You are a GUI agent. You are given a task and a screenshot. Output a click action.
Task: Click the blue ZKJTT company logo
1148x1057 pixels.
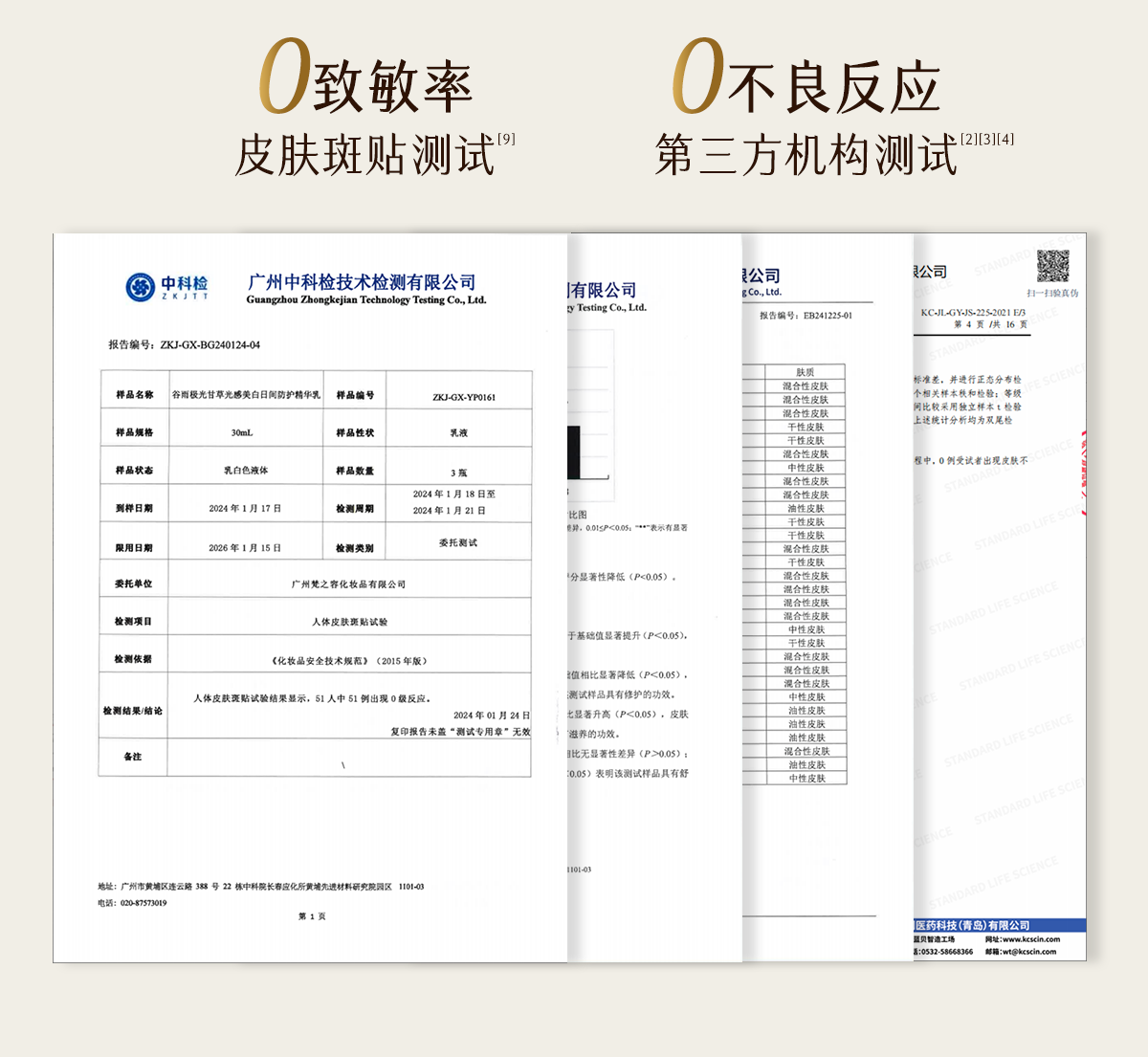166,287
